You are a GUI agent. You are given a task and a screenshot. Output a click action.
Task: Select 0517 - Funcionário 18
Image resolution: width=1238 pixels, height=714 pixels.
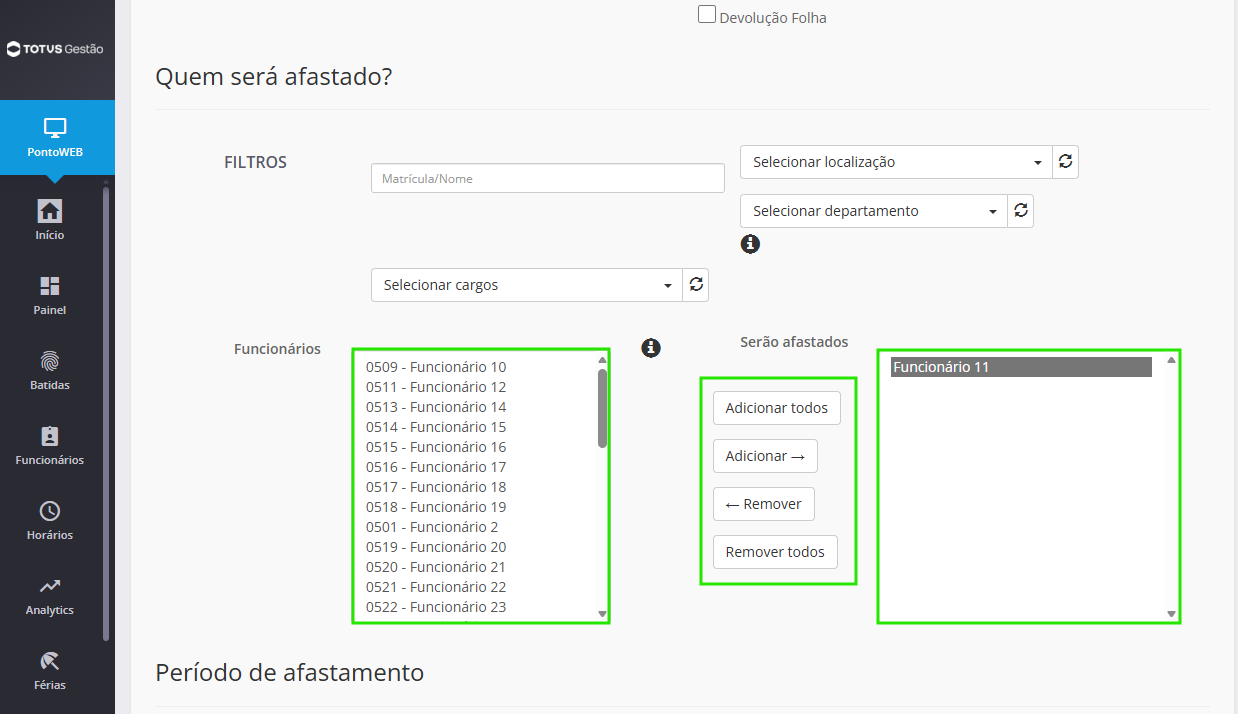pyautogui.click(x=436, y=487)
